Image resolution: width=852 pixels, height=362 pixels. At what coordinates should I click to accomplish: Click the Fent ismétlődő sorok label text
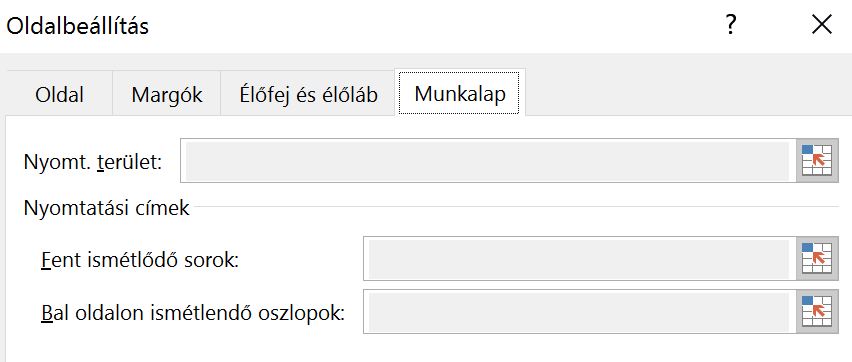click(140, 260)
